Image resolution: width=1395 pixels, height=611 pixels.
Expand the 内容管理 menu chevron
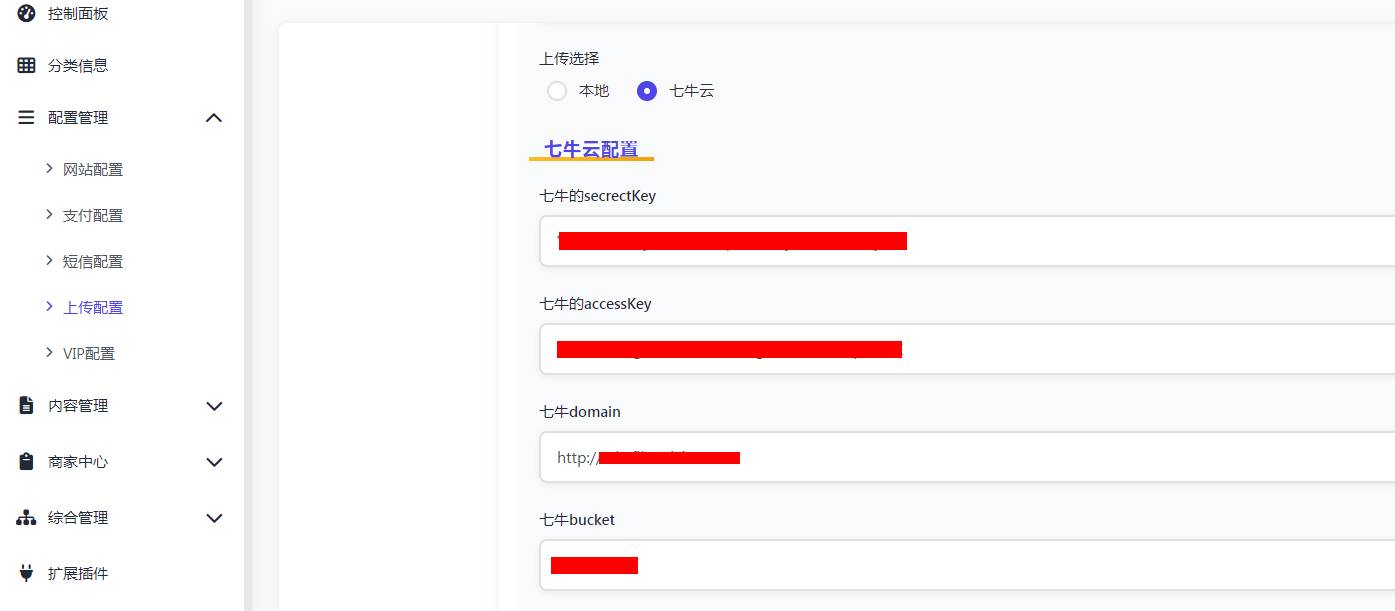[213, 406]
